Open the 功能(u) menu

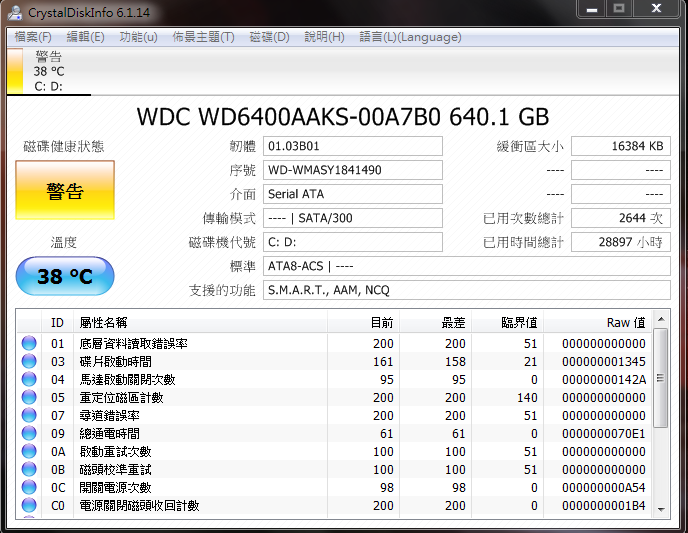tap(138, 37)
